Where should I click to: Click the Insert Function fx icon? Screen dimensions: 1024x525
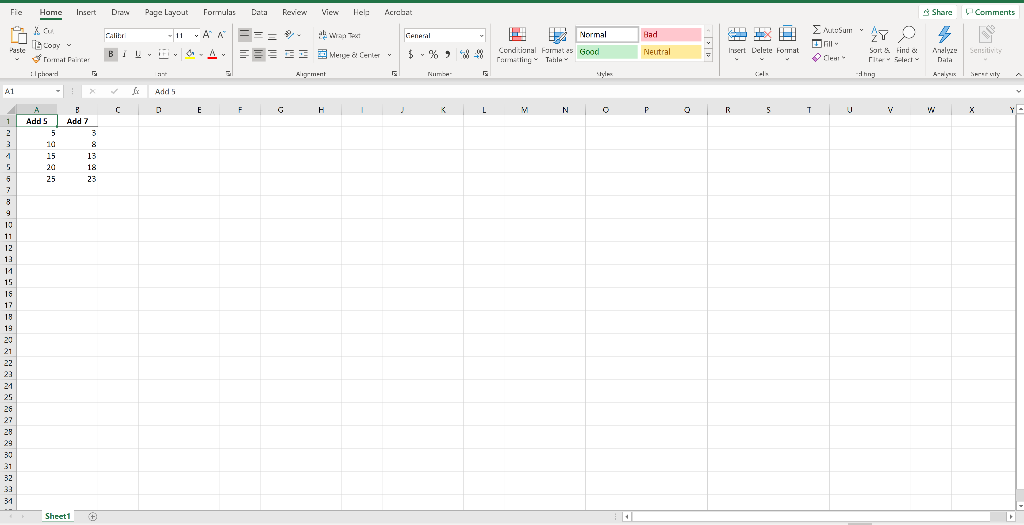136,91
